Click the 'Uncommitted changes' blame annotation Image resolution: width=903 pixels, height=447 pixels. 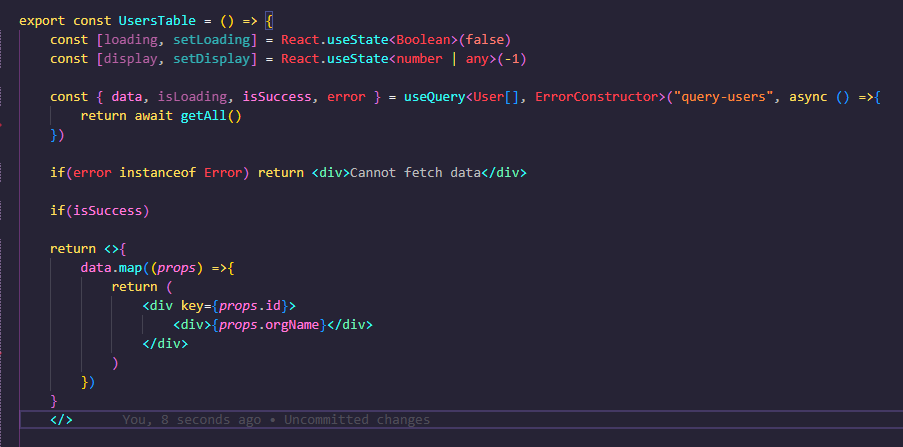click(x=357, y=420)
